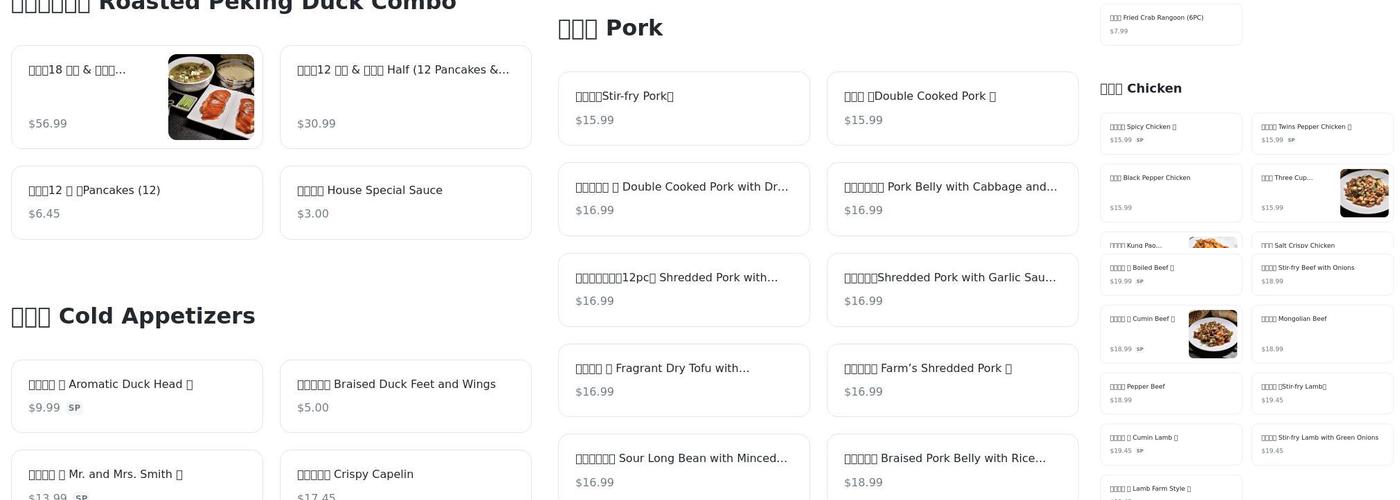Select the Half duck $30.99 combo
1400x500 pixels.
405,96
